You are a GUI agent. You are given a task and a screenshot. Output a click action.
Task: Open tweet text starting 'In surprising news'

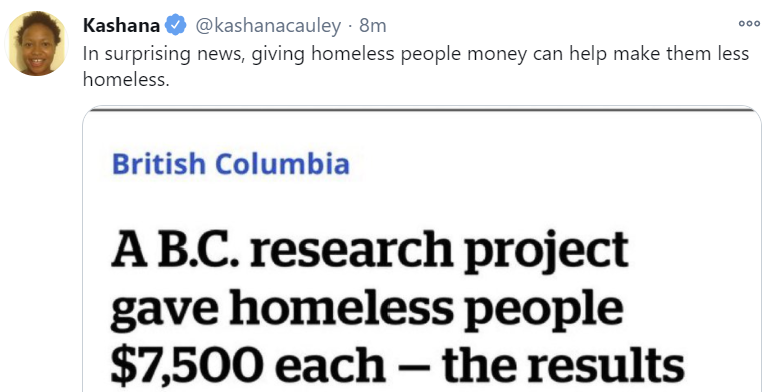tap(416, 66)
